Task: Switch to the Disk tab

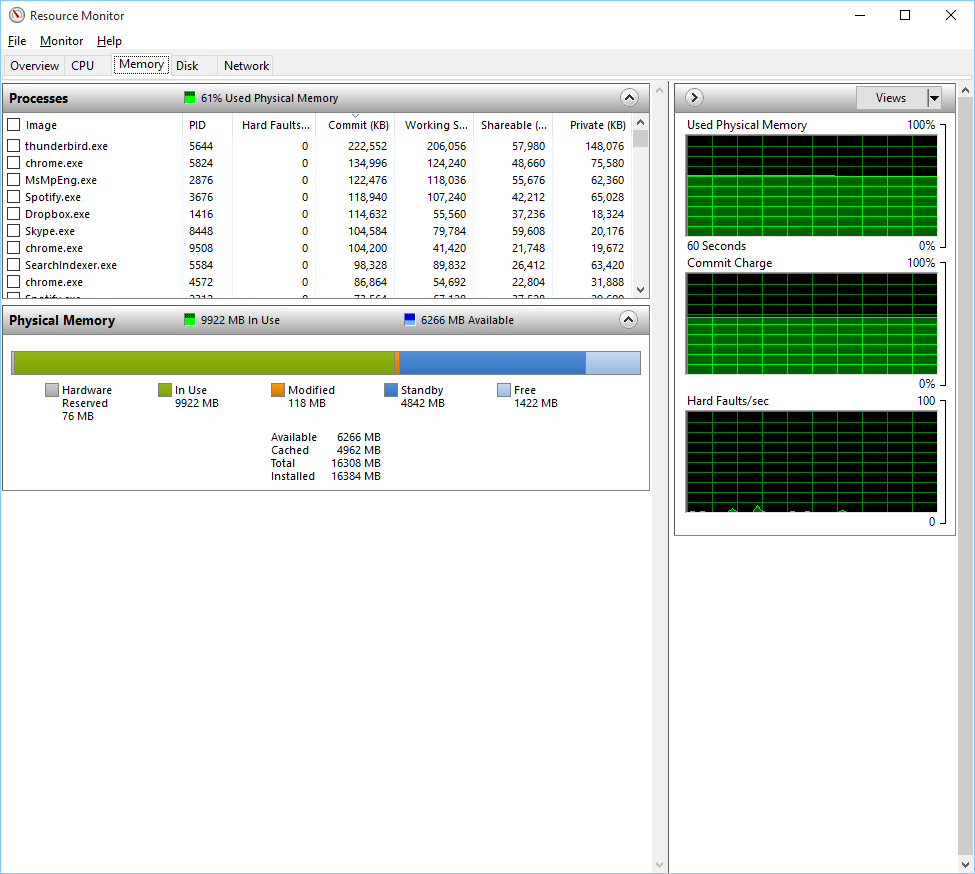Action: pos(187,66)
